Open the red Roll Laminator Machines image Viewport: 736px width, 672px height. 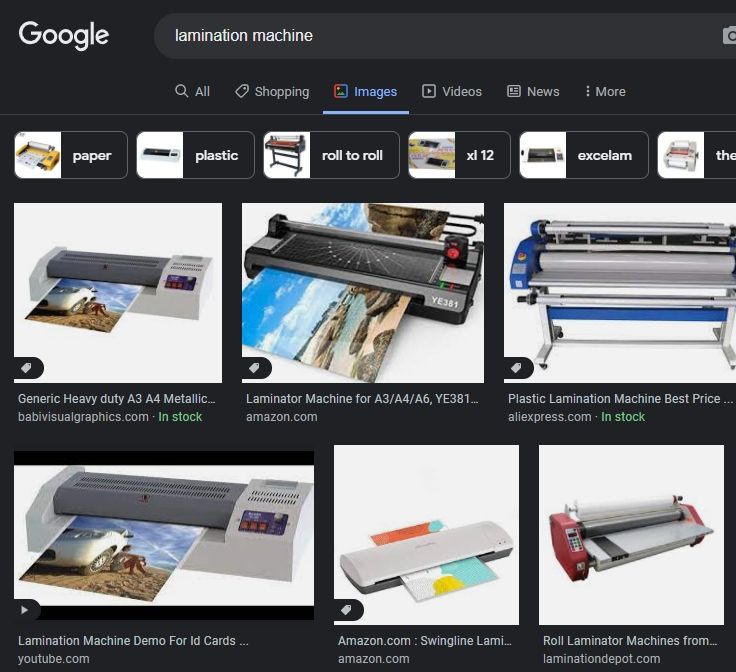pyautogui.click(x=631, y=535)
